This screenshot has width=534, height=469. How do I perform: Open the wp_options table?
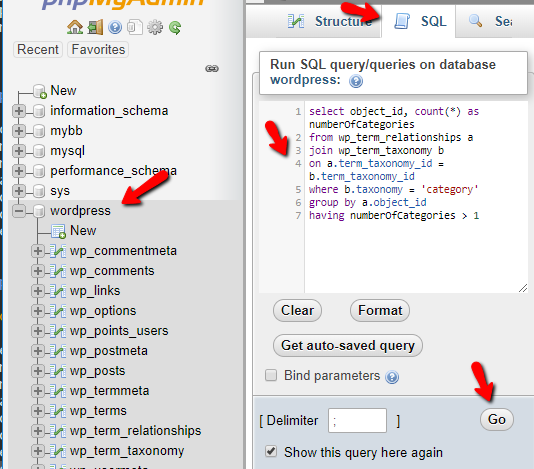click(103, 311)
